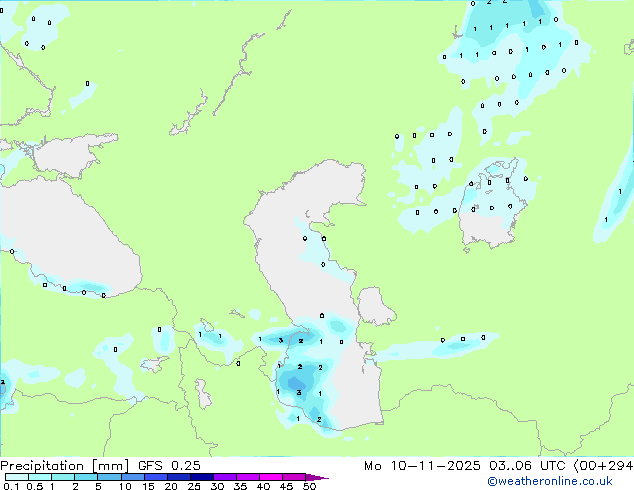This screenshot has height=490, width=634.
Task: Click the '20' legend scale label
Action: coord(171,486)
